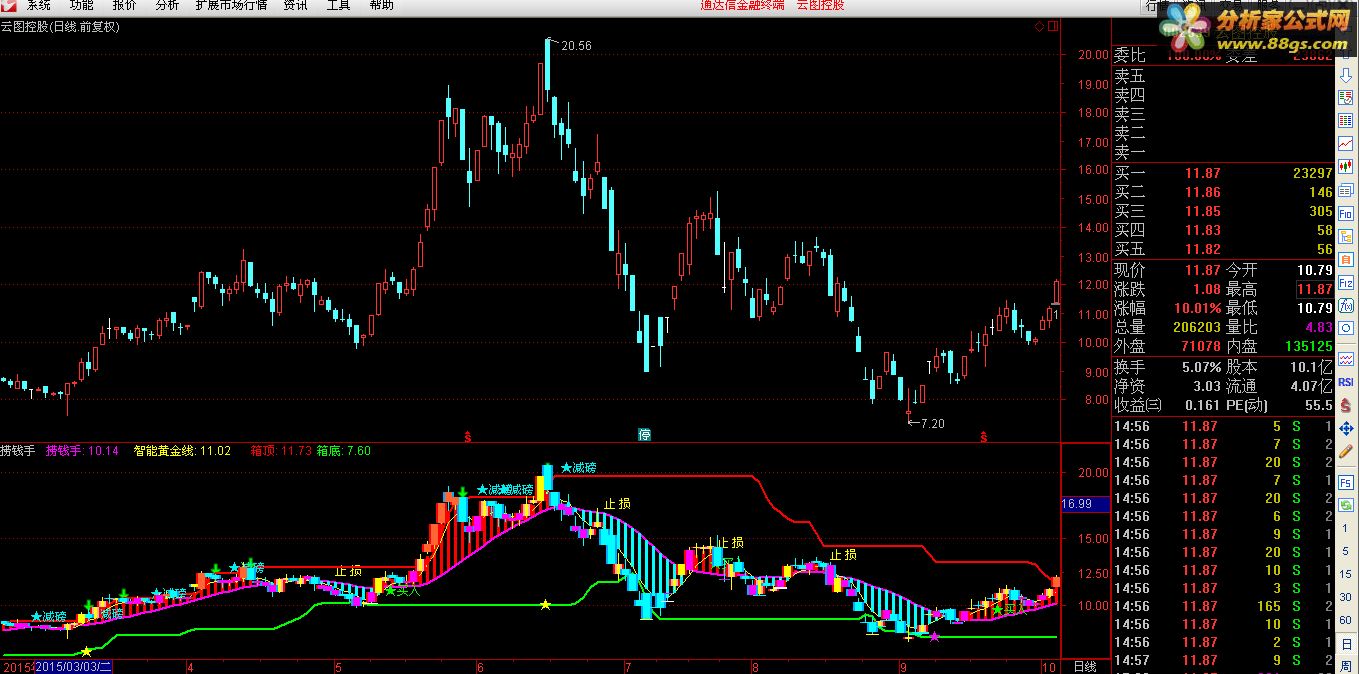Switch to the intraday line chart icon
Image resolution: width=1359 pixels, height=674 pixels.
[x=1346, y=142]
